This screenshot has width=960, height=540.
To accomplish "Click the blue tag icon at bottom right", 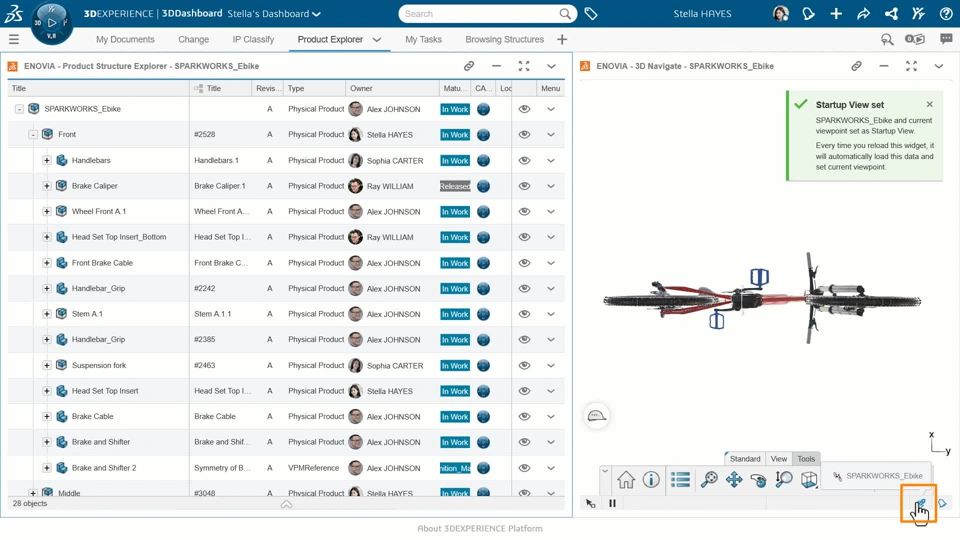I will click(x=942, y=503).
